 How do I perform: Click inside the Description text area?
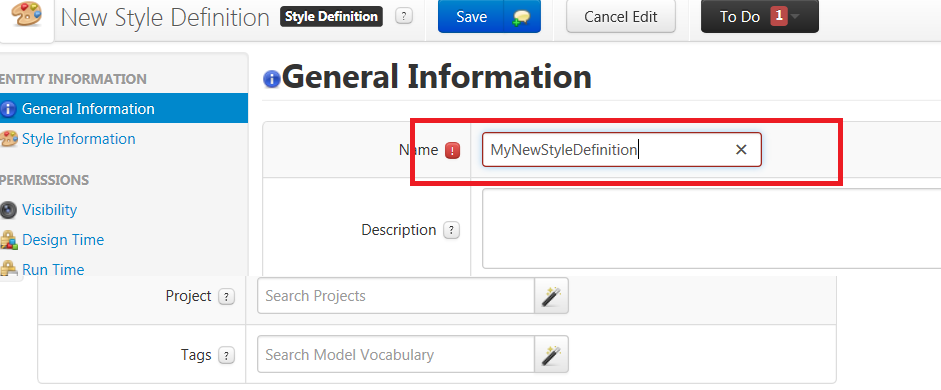[711, 229]
